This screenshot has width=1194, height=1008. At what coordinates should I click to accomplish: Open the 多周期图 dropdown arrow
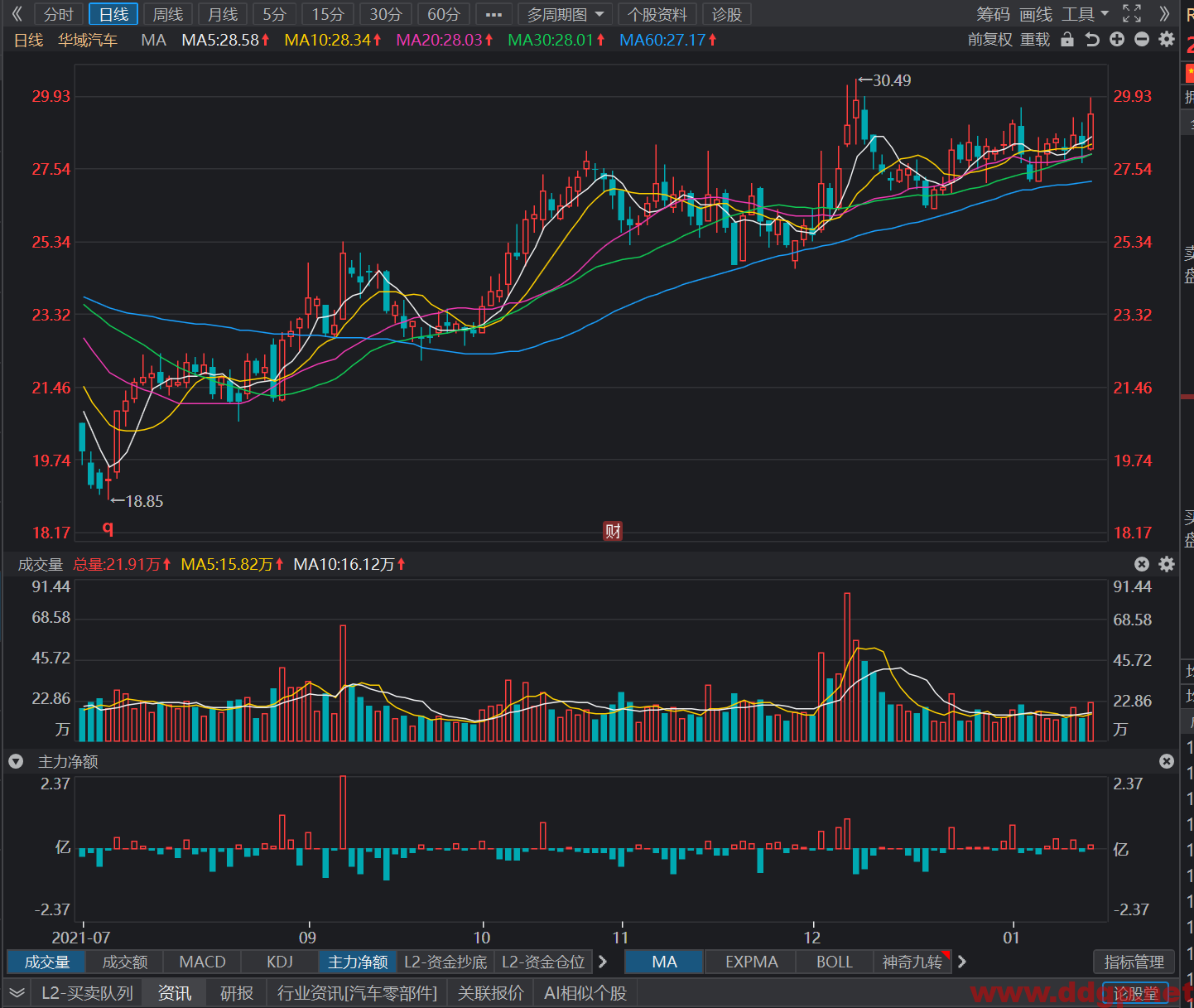click(599, 14)
